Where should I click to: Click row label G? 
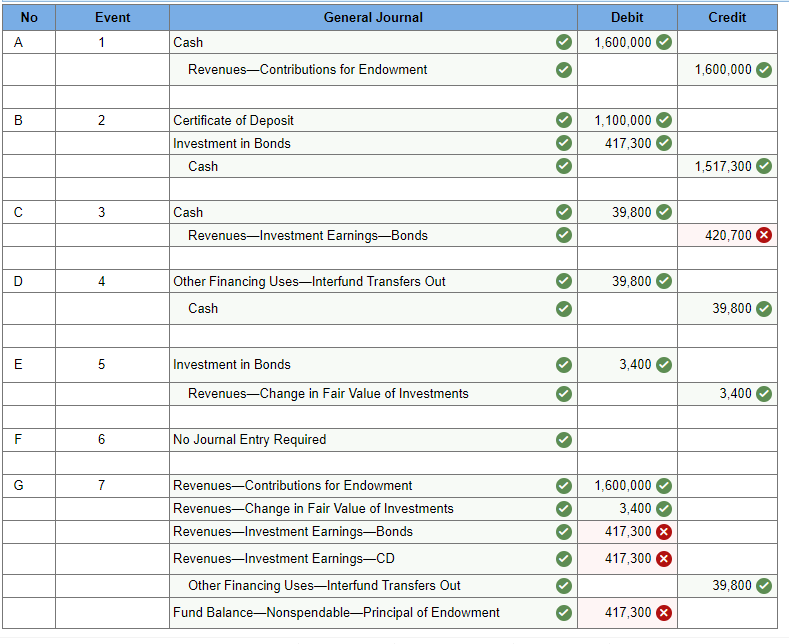pyautogui.click(x=19, y=486)
